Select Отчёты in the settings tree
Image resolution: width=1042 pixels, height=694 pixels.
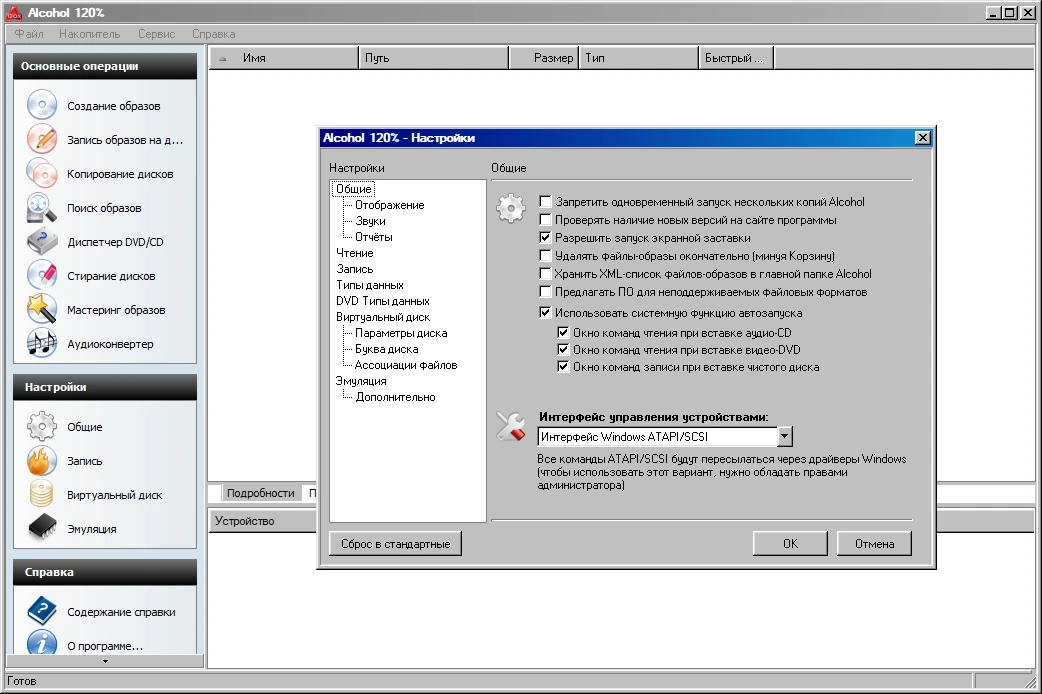tap(373, 237)
